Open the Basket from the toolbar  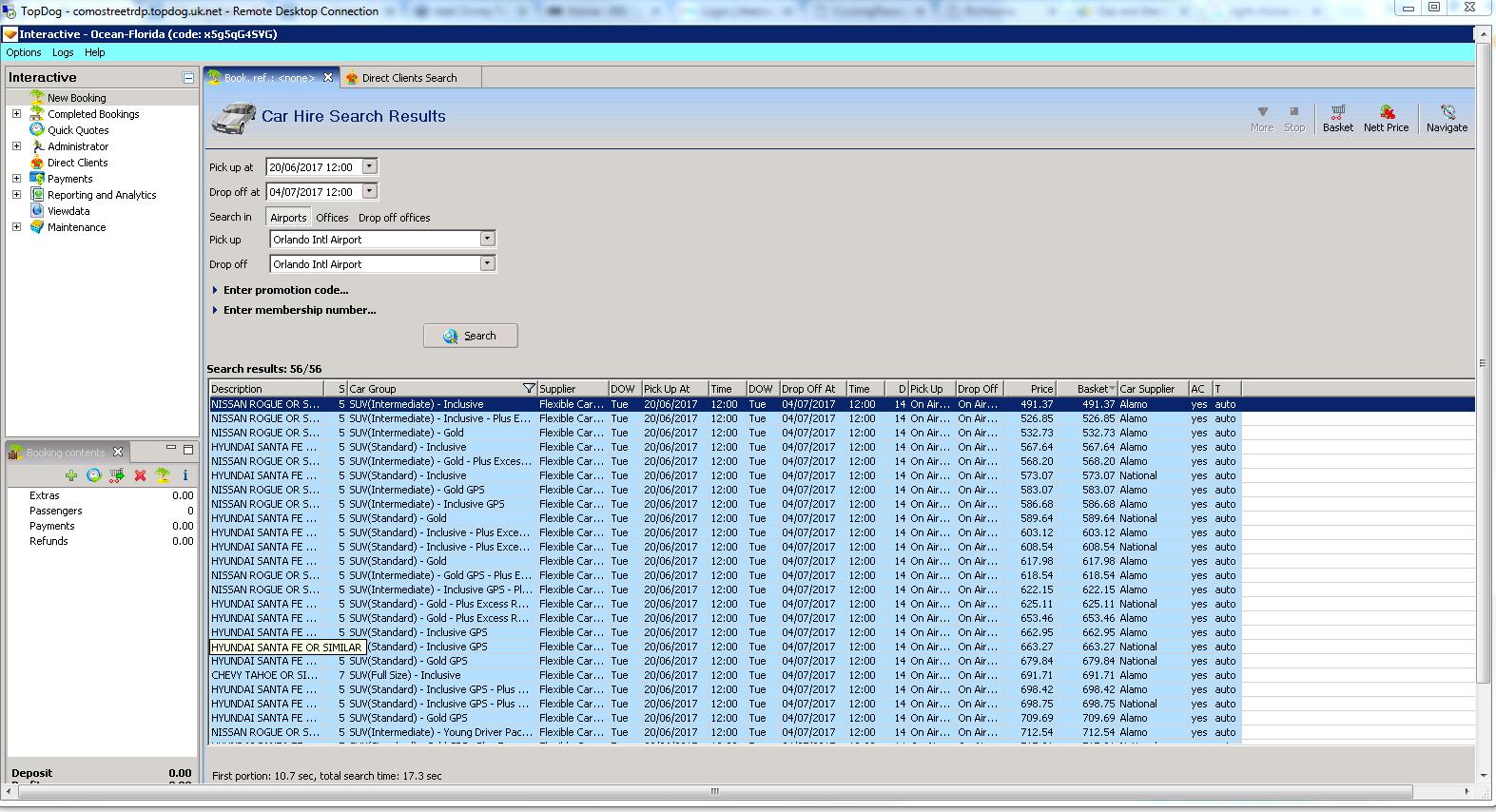click(x=1337, y=118)
